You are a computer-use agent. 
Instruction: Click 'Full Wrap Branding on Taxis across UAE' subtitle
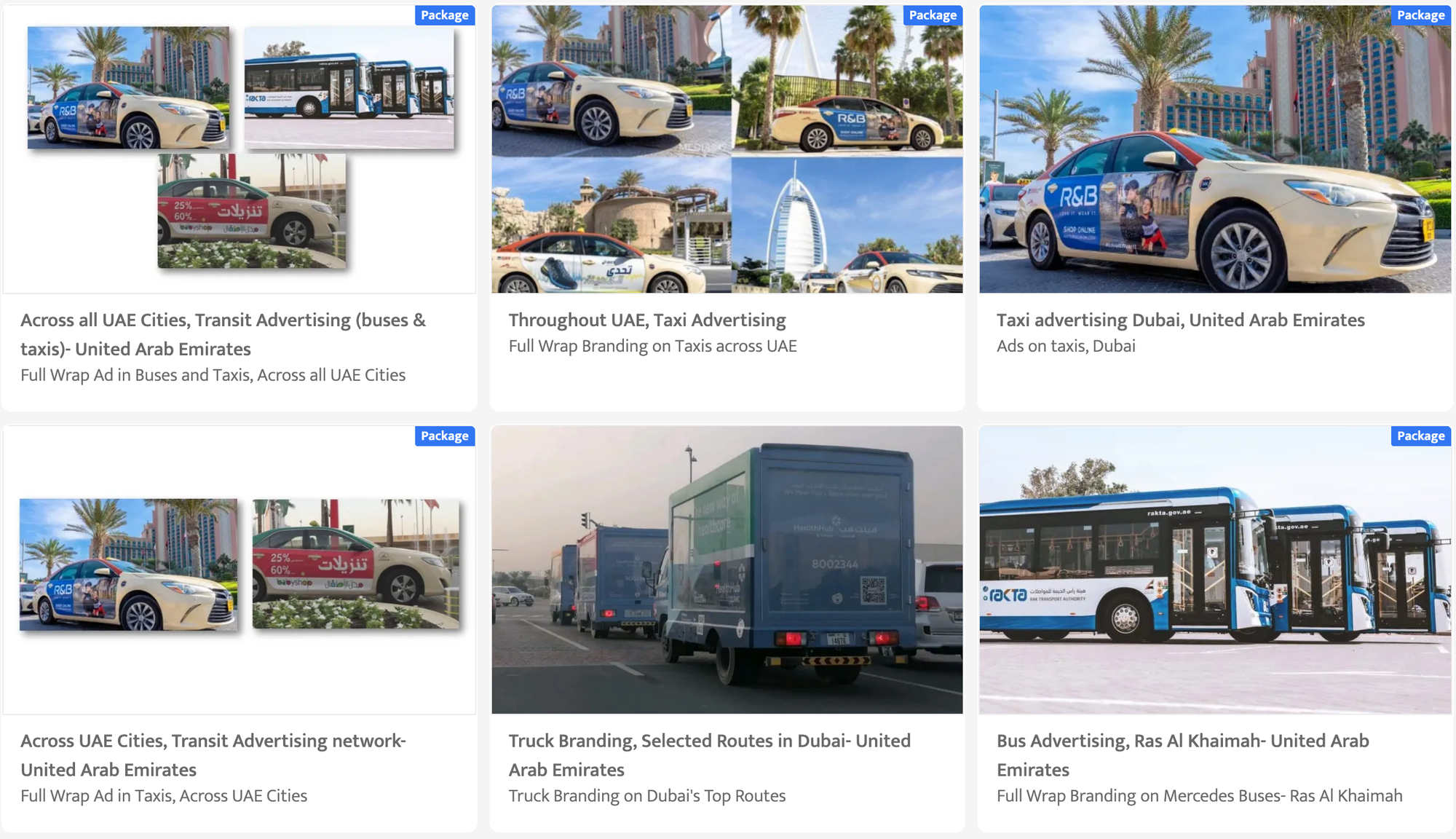(652, 347)
